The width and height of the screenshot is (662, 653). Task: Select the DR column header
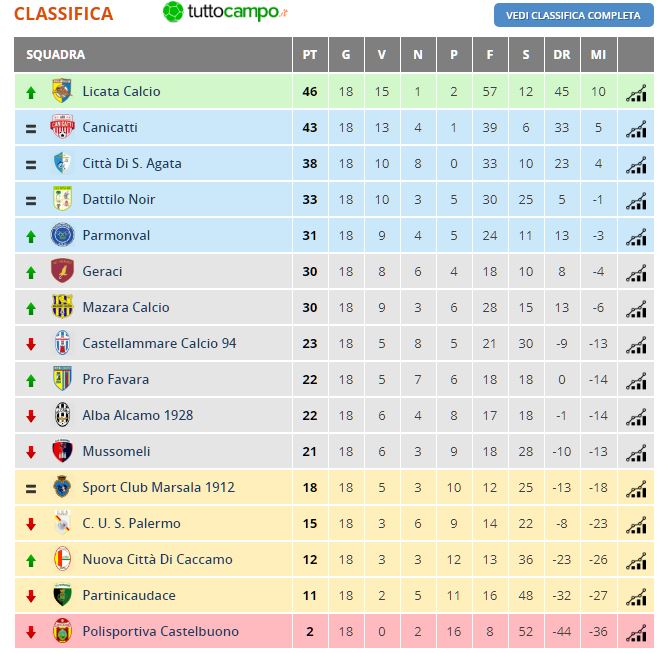click(x=562, y=54)
